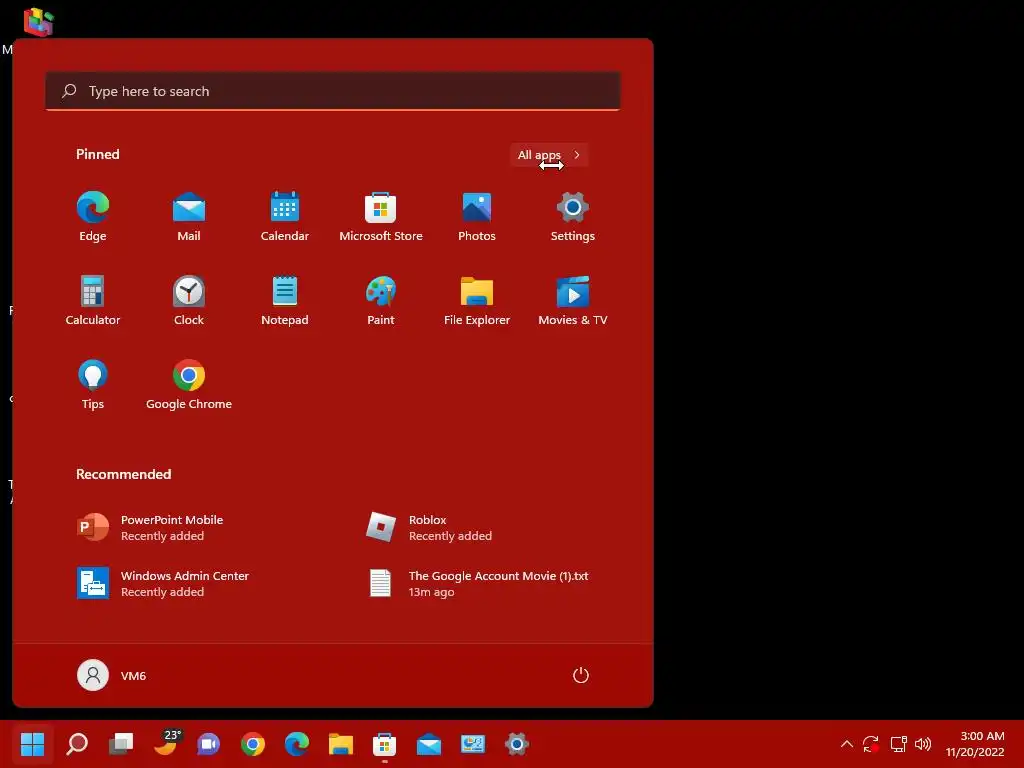The height and width of the screenshot is (768, 1024).
Task: Open the Control Panel taskbar icon
Action: (473, 744)
